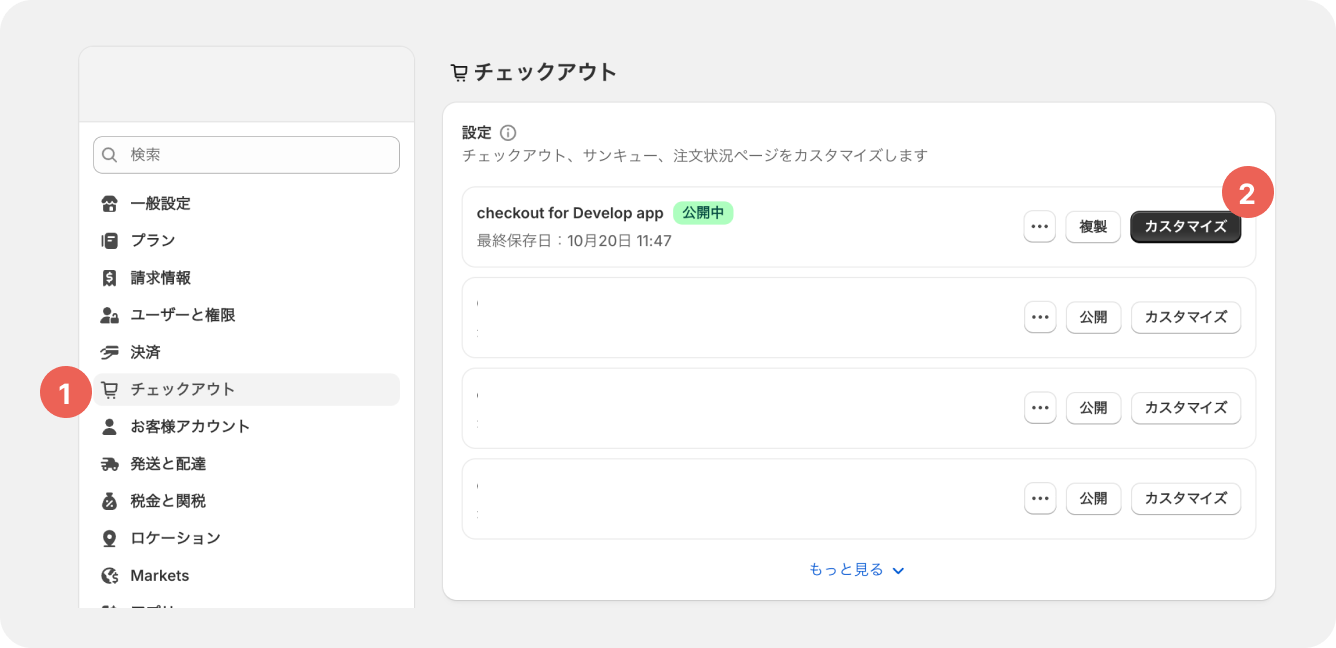This screenshot has height=648, width=1336.
Task: Click the ロケーション pin icon
Action: 110,538
